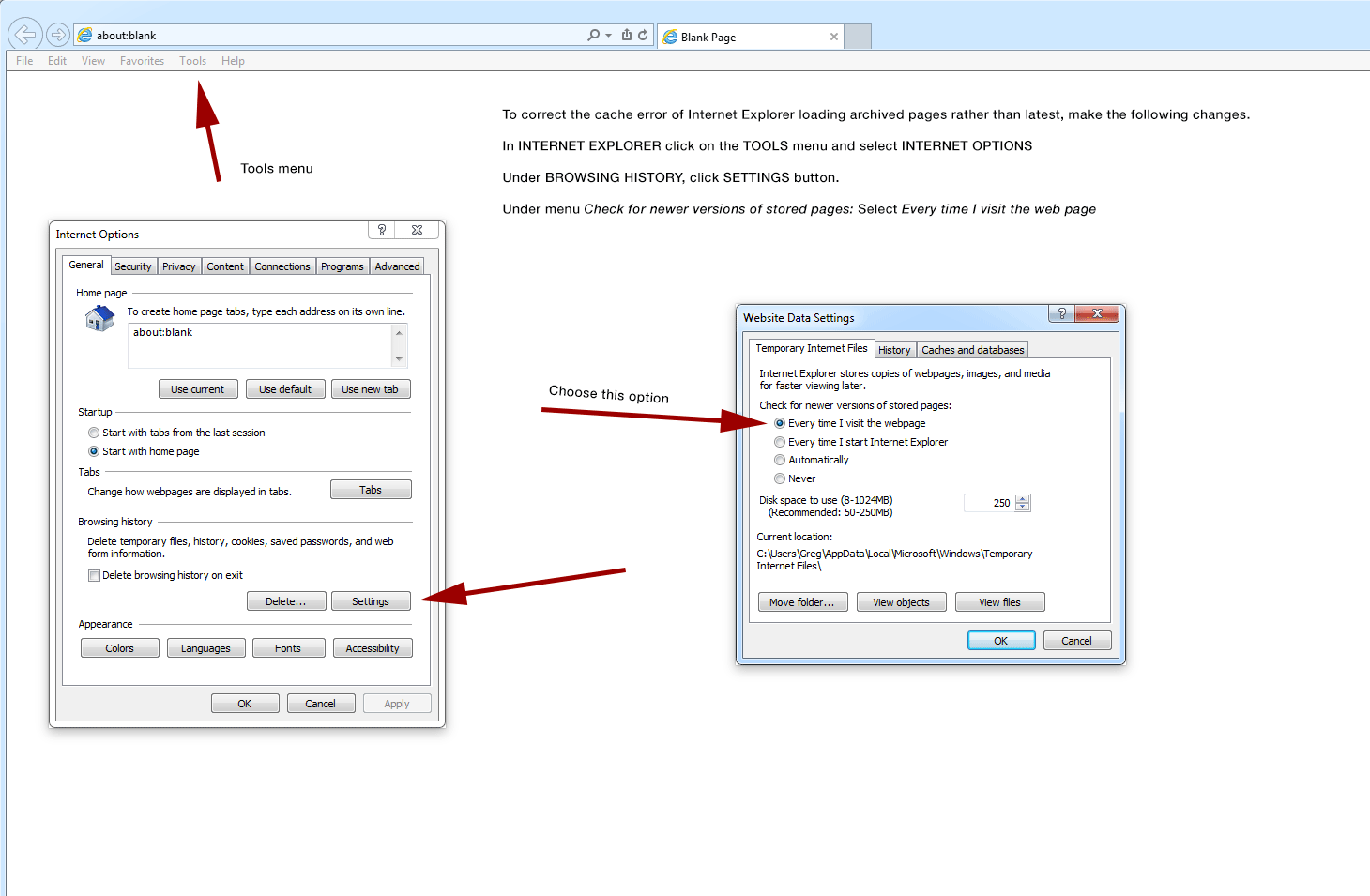Viewport: 1370px width, 896px height.
Task: Click the Refresh icon in address bar
Action: pos(643,35)
